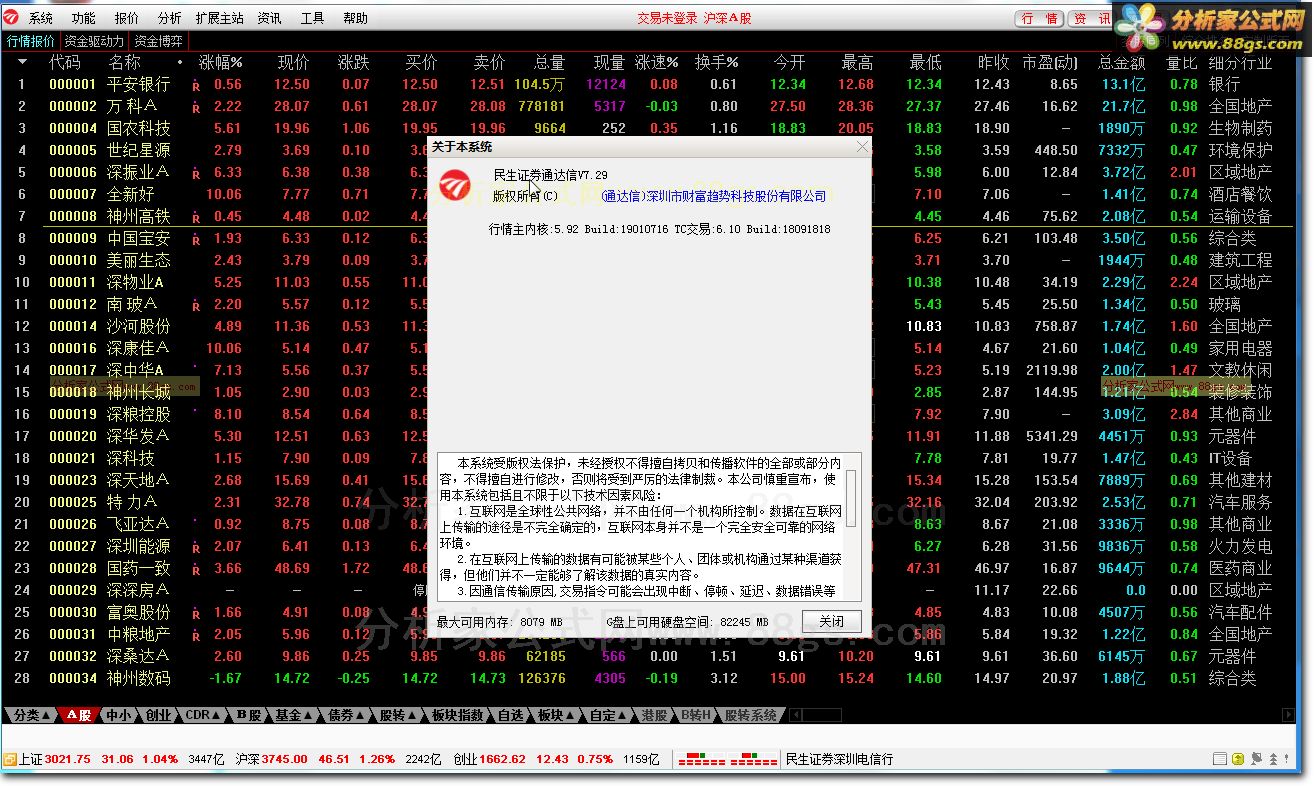Select the 板块指数 bottom tab
The height and width of the screenshot is (786, 1314).
457,716
